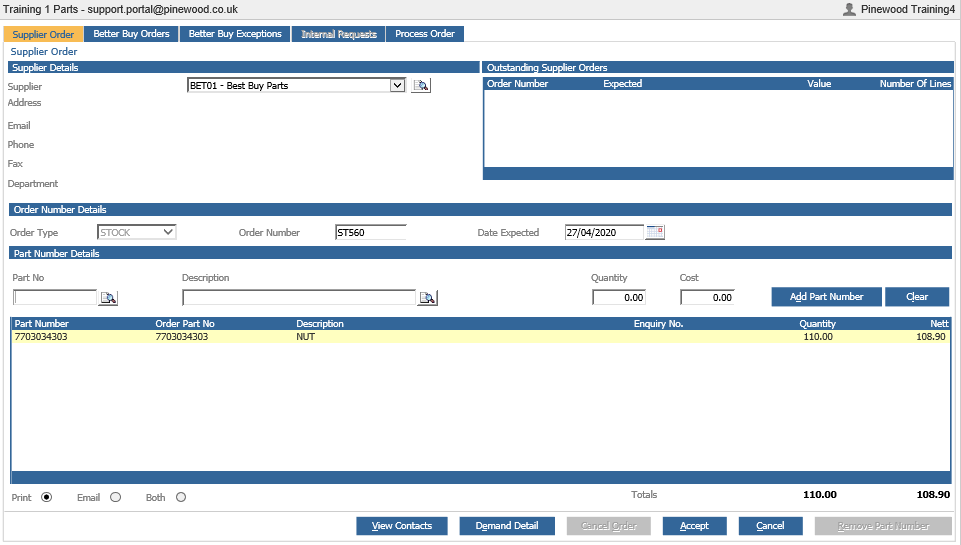Click the View Contacts button
Screen dimensions: 961x545
(402, 526)
